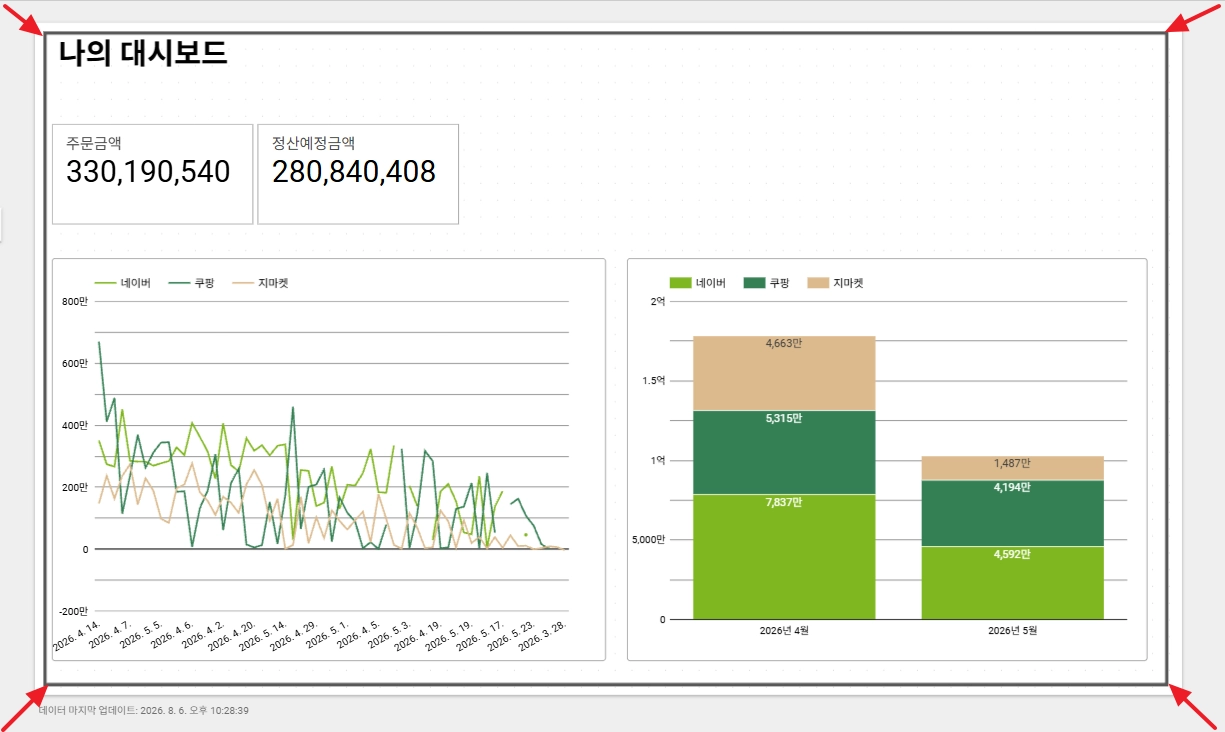Viewport: 1225px width, 732px height.
Task: Click the 데이터 마지막 업데이트 timestamp text
Action: point(144,710)
